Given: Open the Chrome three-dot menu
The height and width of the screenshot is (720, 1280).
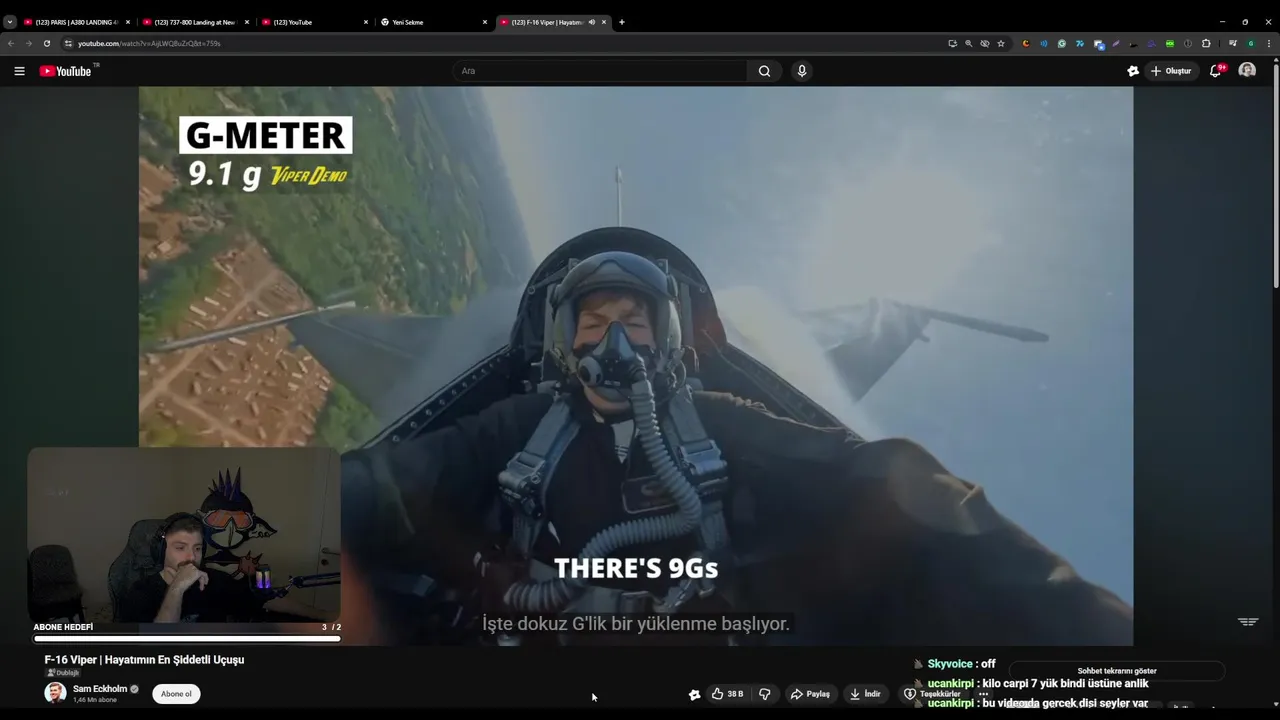Looking at the screenshot, I should click(1269, 44).
